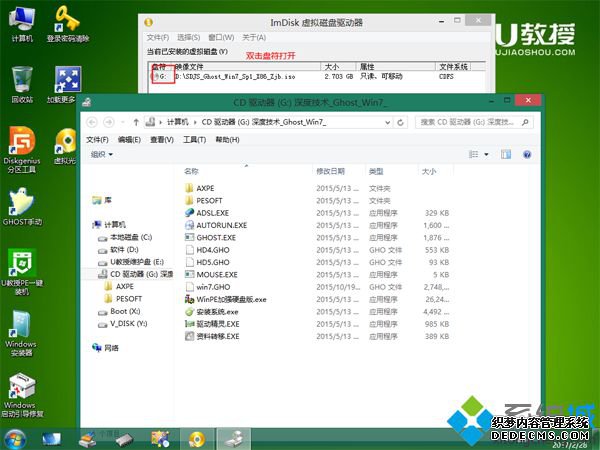This screenshot has width=600, height=450.
Task: Select the PESOFT subfolder in navigation tree
Action: pyautogui.click(x=123, y=299)
